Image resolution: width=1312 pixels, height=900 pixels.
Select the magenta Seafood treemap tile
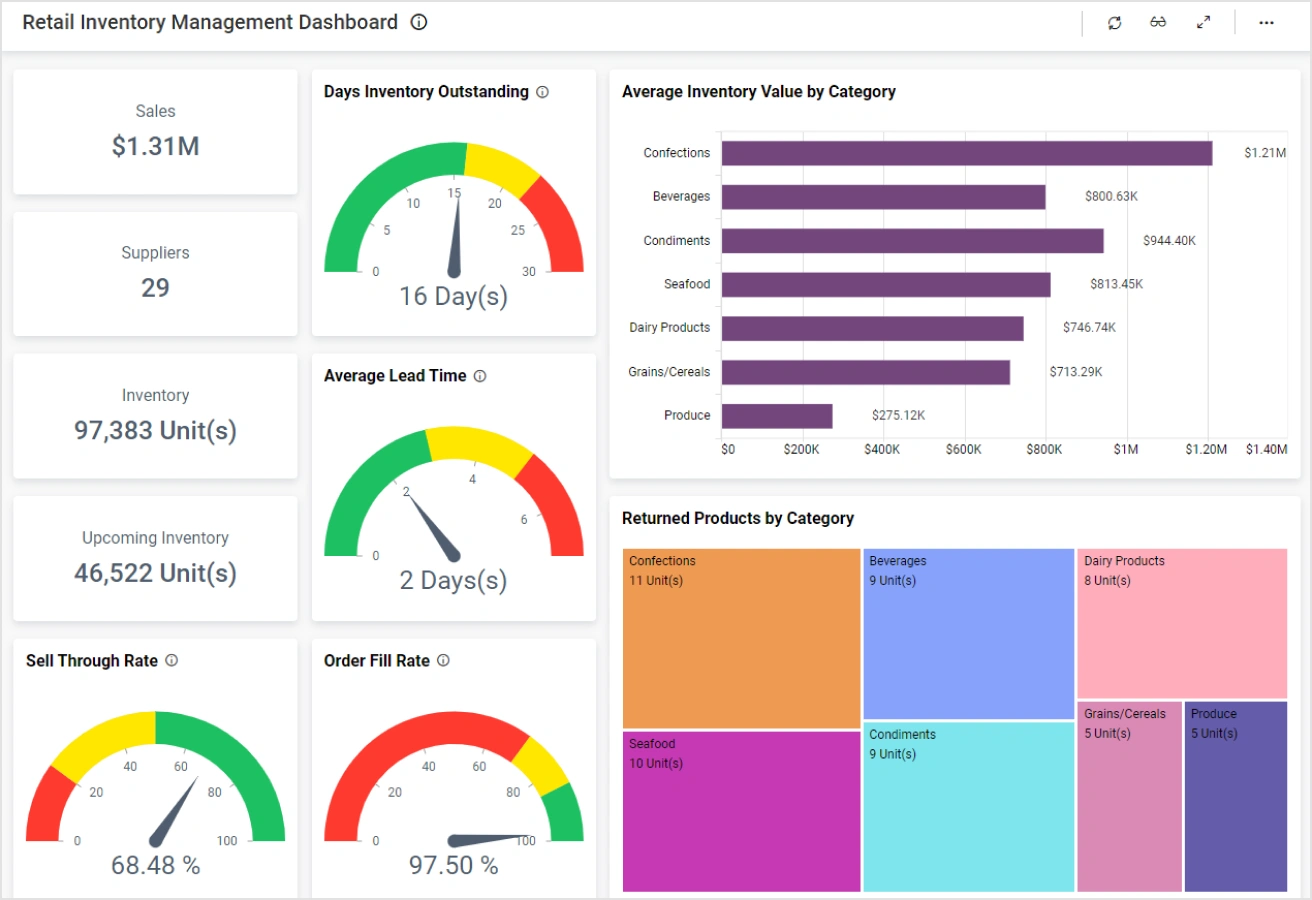tap(741, 811)
